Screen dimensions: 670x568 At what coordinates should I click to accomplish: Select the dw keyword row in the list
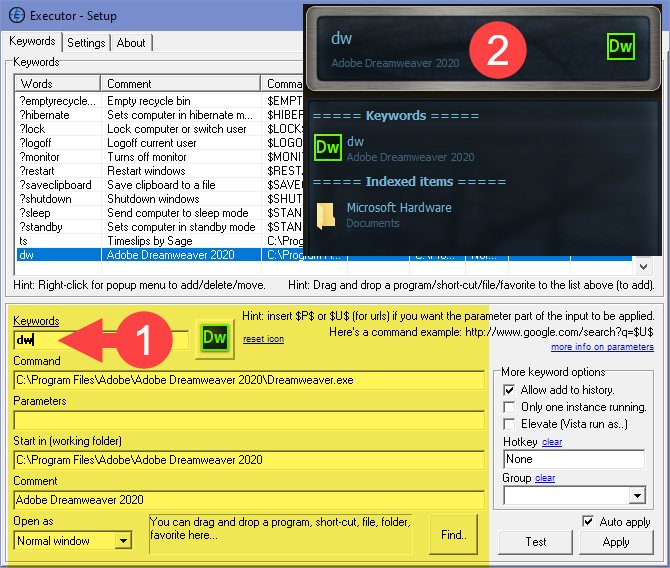[324, 255]
